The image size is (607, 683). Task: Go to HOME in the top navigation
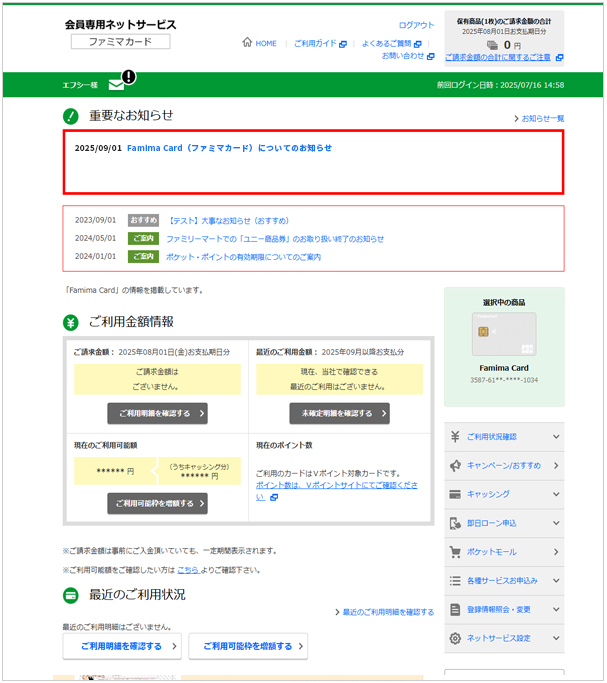[266, 44]
